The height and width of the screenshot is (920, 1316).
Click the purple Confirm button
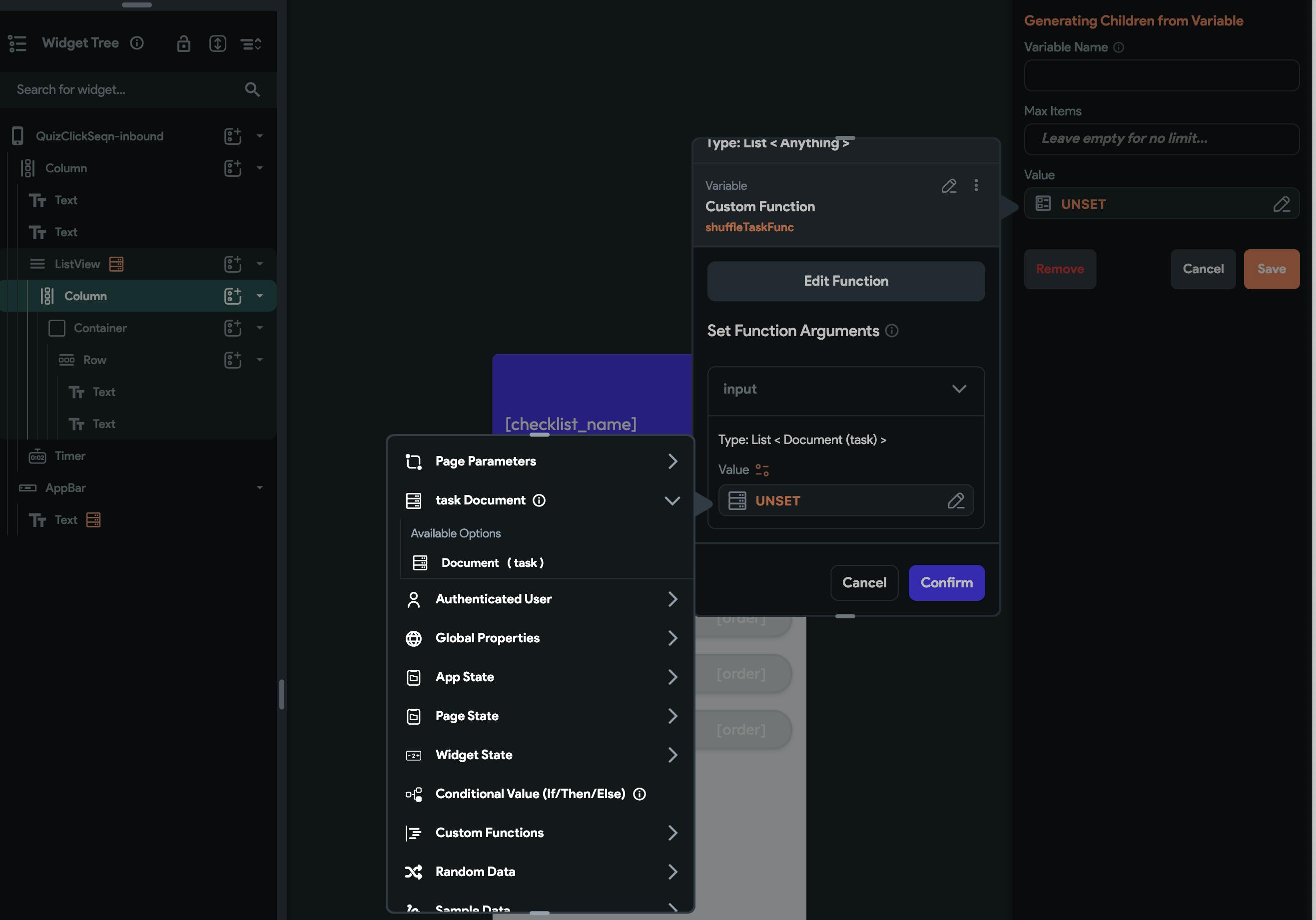click(946, 582)
